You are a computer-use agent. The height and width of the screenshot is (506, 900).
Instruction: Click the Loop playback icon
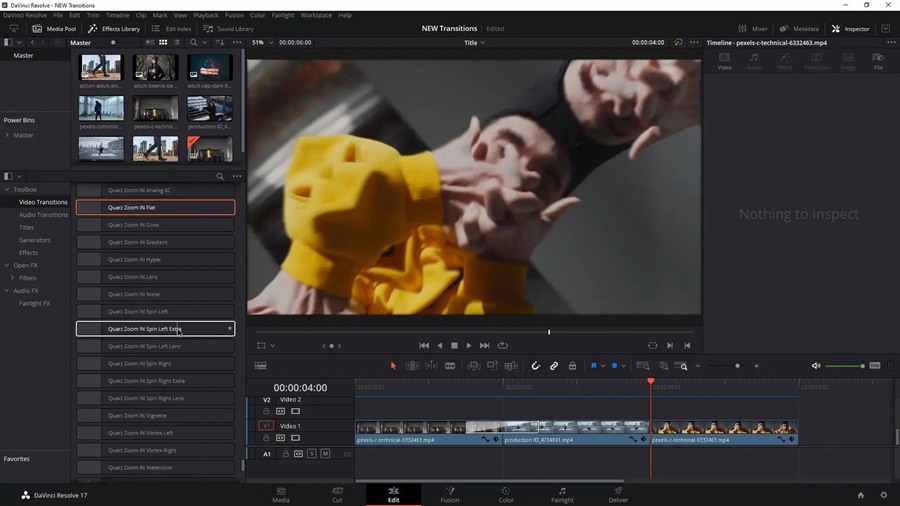[503, 346]
